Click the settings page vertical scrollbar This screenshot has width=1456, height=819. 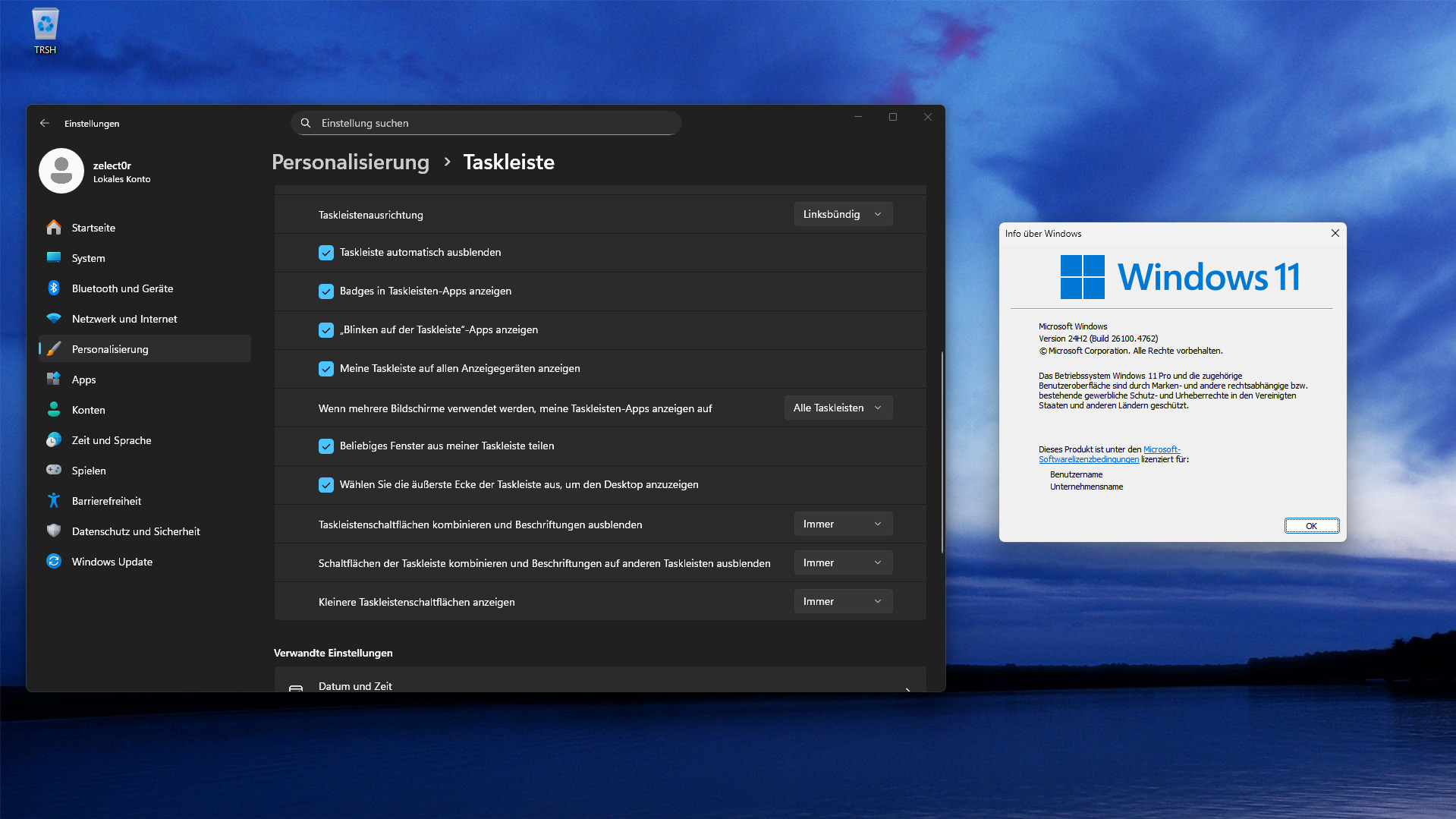[942, 452]
